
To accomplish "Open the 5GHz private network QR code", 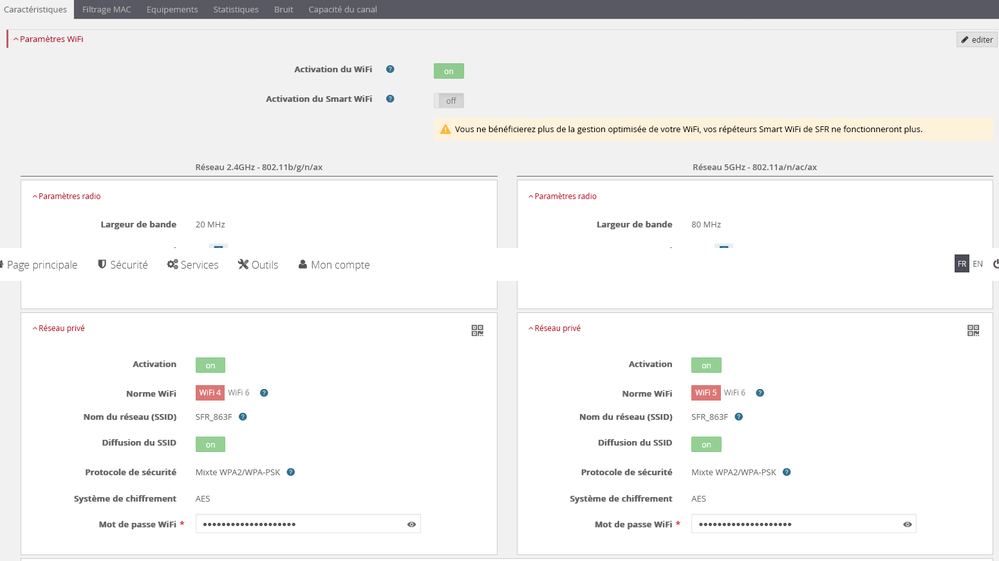I will tap(973, 330).
